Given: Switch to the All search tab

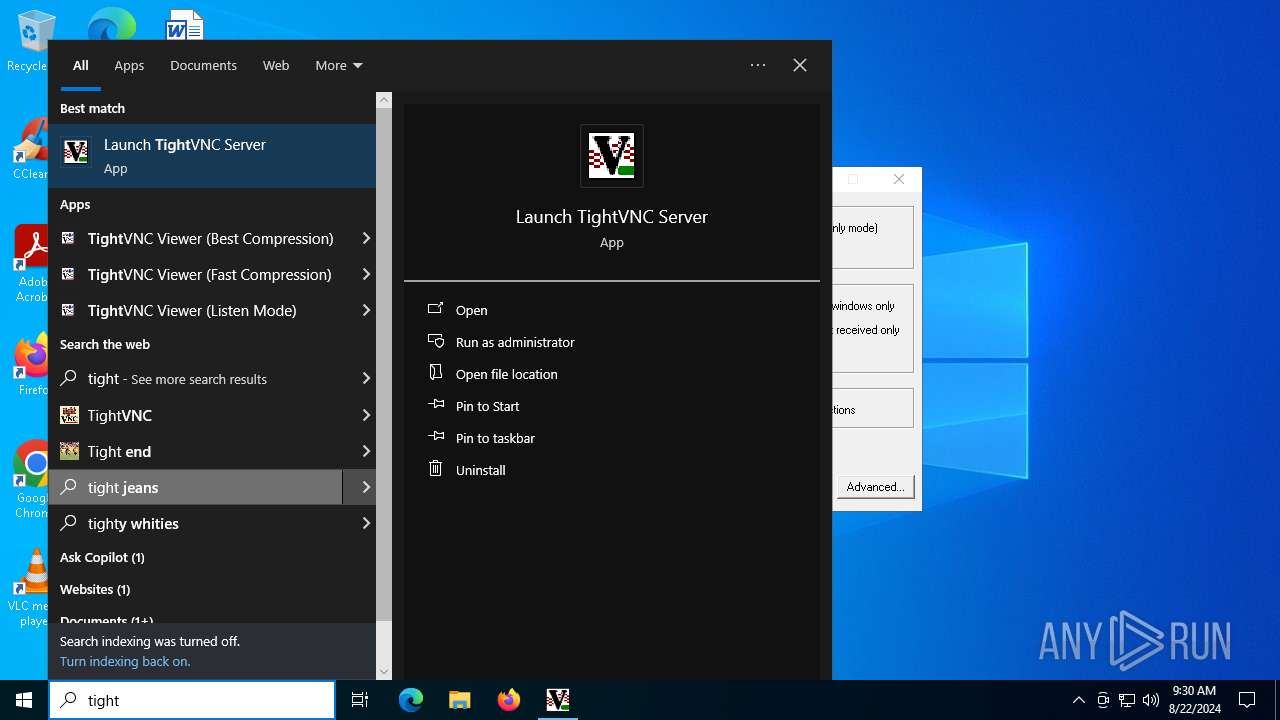Looking at the screenshot, I should 81,65.
